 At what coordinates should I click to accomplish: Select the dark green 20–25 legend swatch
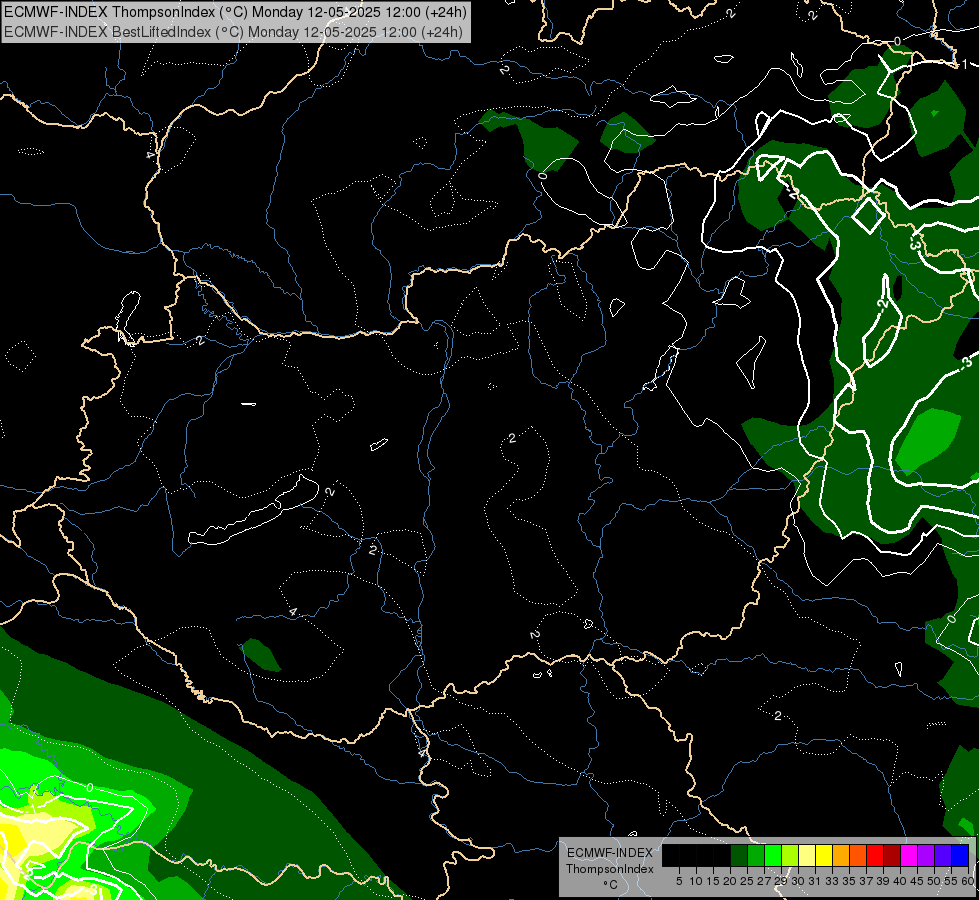click(x=739, y=855)
